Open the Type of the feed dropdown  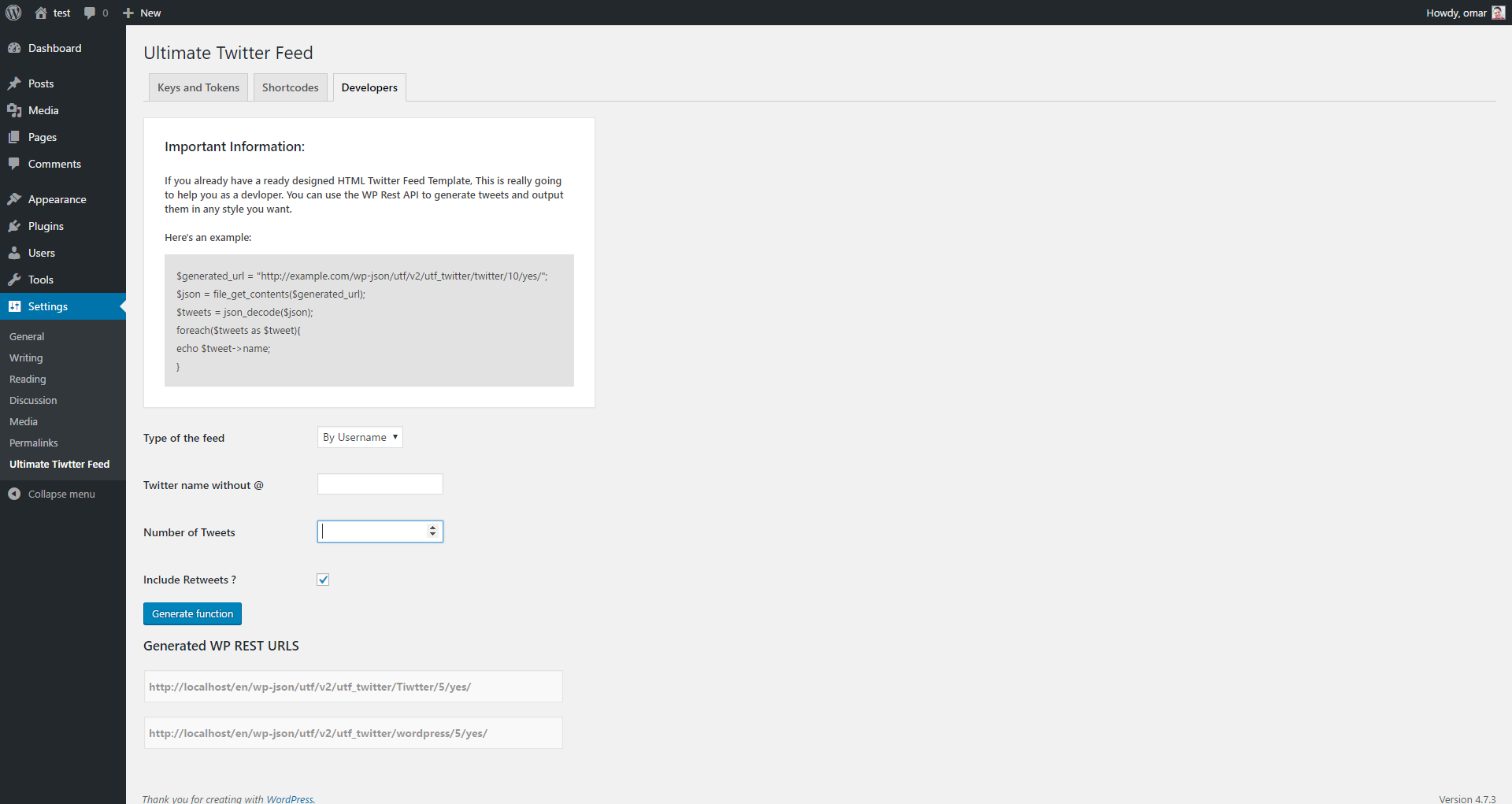(x=360, y=437)
